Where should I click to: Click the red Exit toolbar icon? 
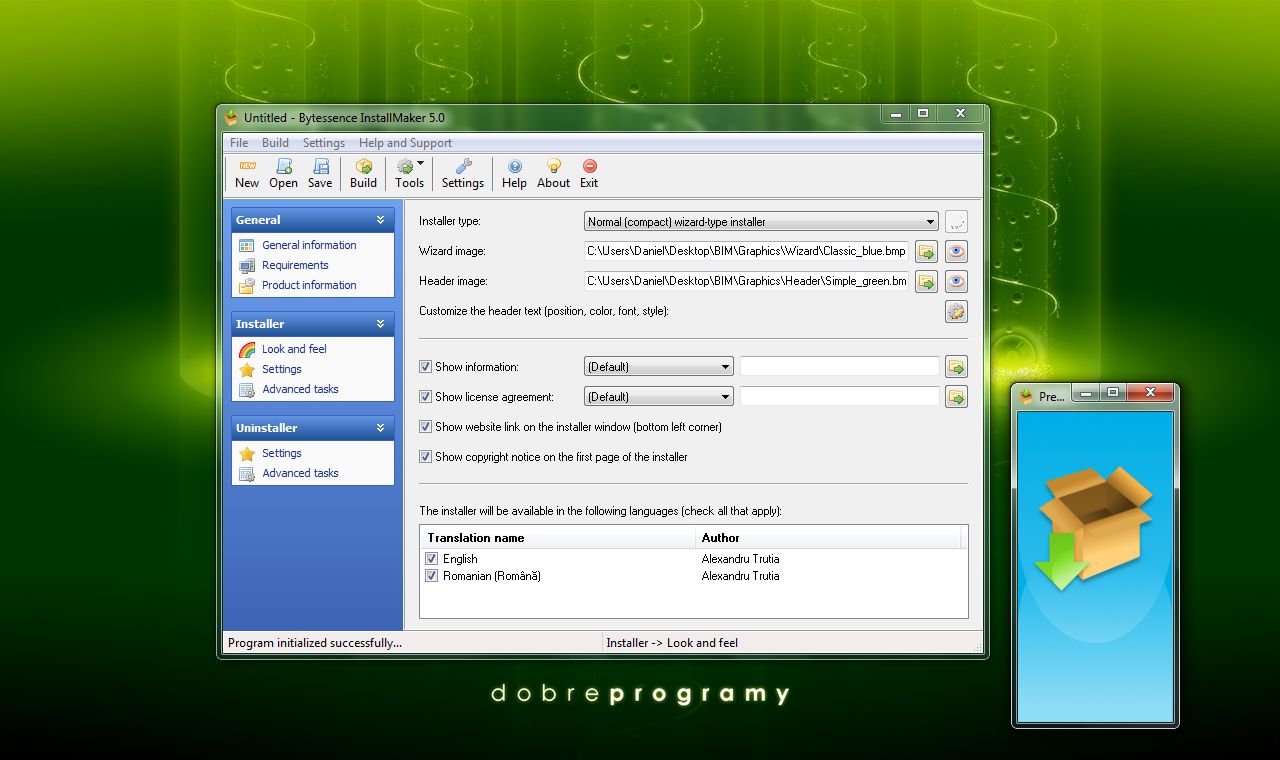pos(589,166)
